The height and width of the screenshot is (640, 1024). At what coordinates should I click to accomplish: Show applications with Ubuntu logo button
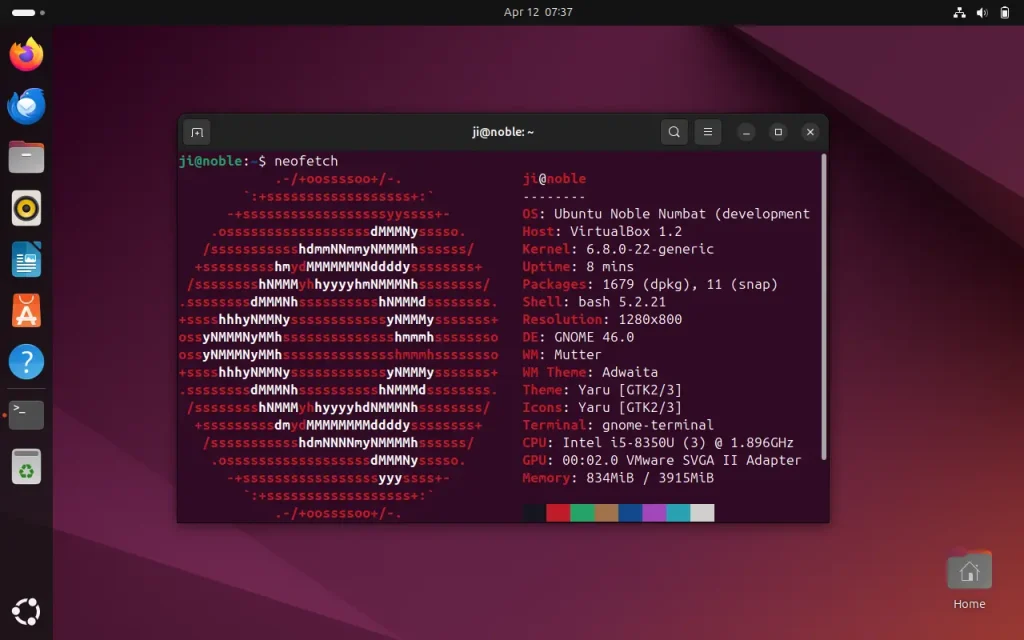26,612
